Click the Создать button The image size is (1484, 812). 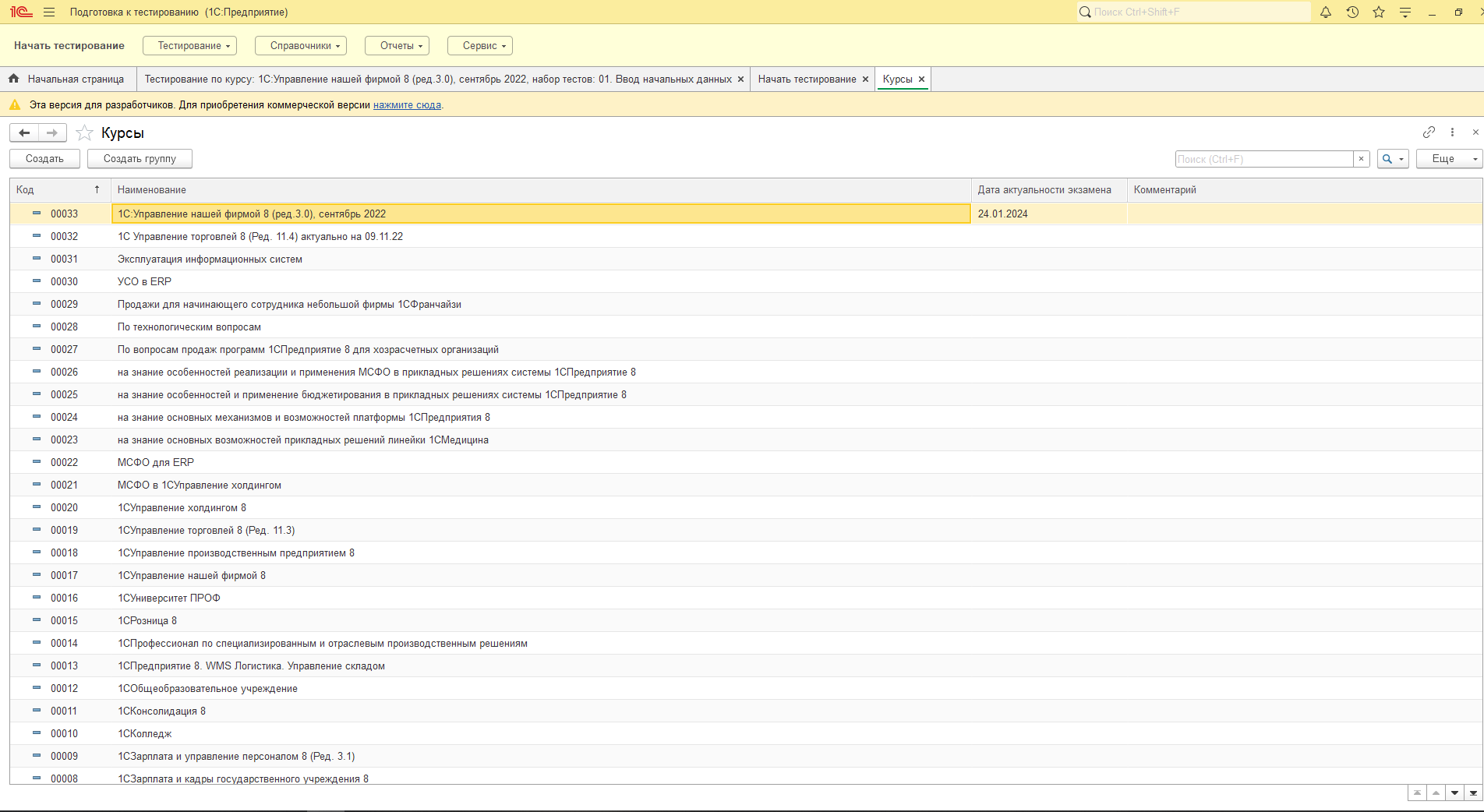click(x=44, y=159)
